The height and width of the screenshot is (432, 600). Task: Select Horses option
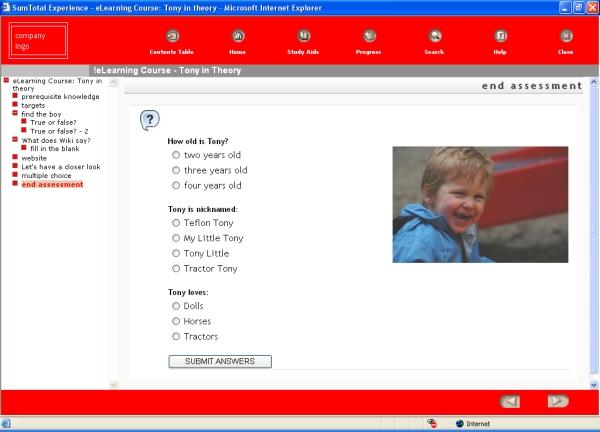(x=176, y=321)
